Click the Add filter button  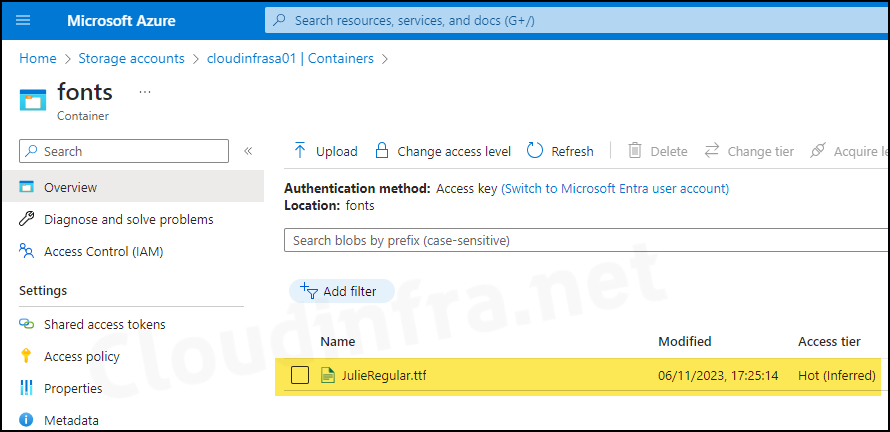(x=342, y=291)
